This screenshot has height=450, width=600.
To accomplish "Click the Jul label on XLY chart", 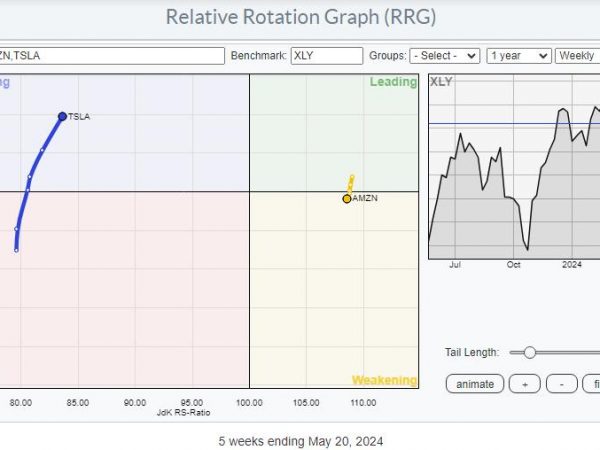I will 455,265.
